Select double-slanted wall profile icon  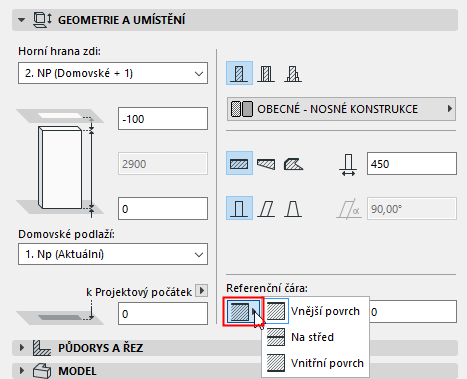tap(293, 209)
